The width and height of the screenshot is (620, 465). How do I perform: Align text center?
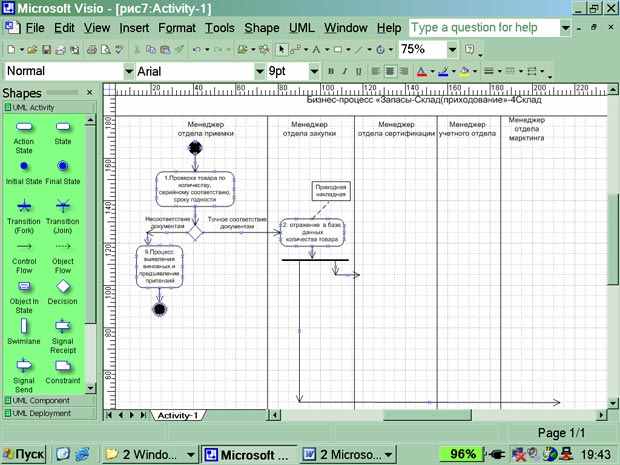[390, 71]
